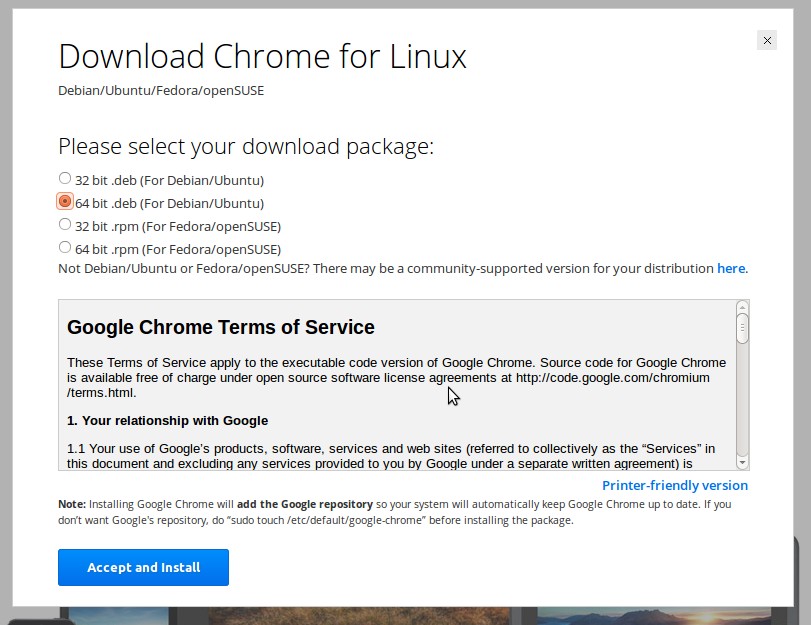Click inside the Terms of Service paragraph text
Image resolution: width=811 pixels, height=625 pixels.
click(396, 377)
